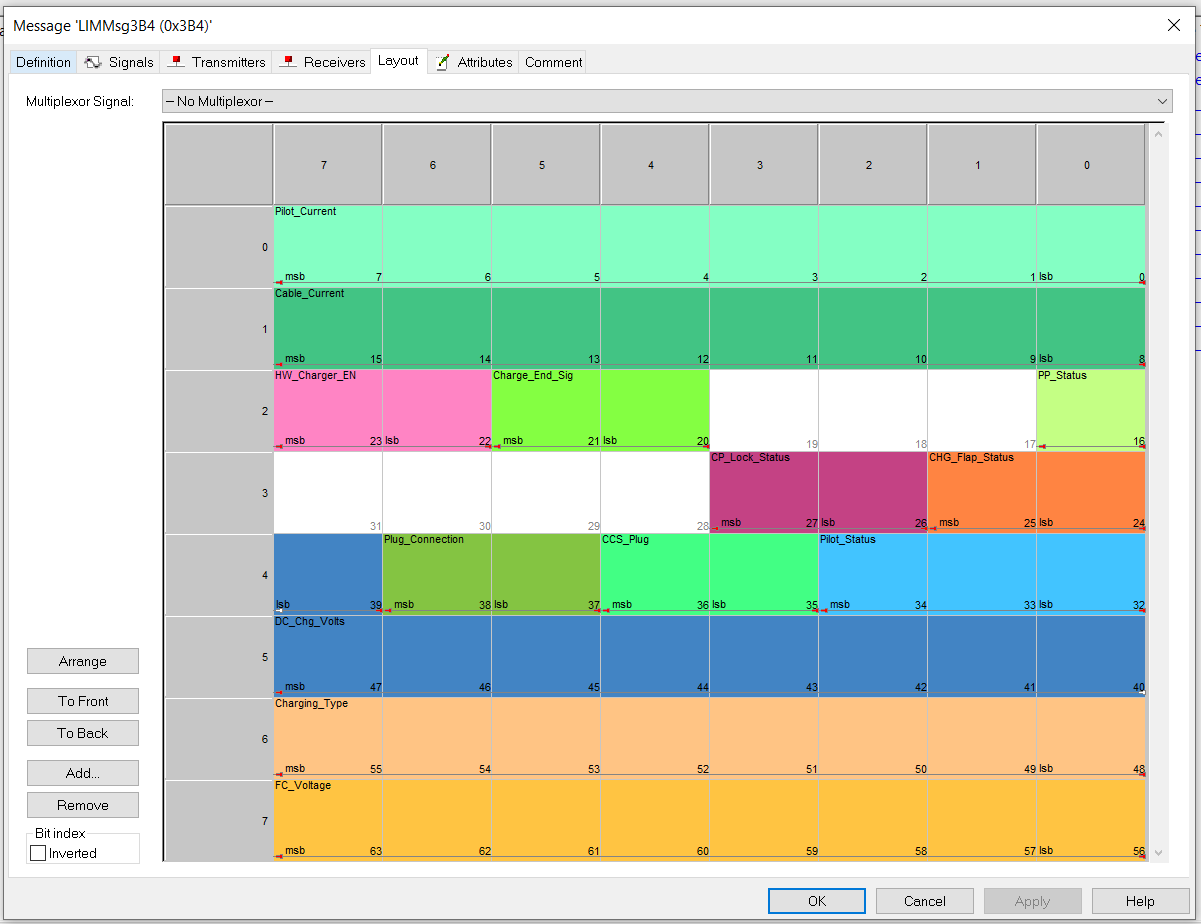Image resolution: width=1201 pixels, height=924 pixels.
Task: Select the Charging_Type signal block
Action: (709, 738)
